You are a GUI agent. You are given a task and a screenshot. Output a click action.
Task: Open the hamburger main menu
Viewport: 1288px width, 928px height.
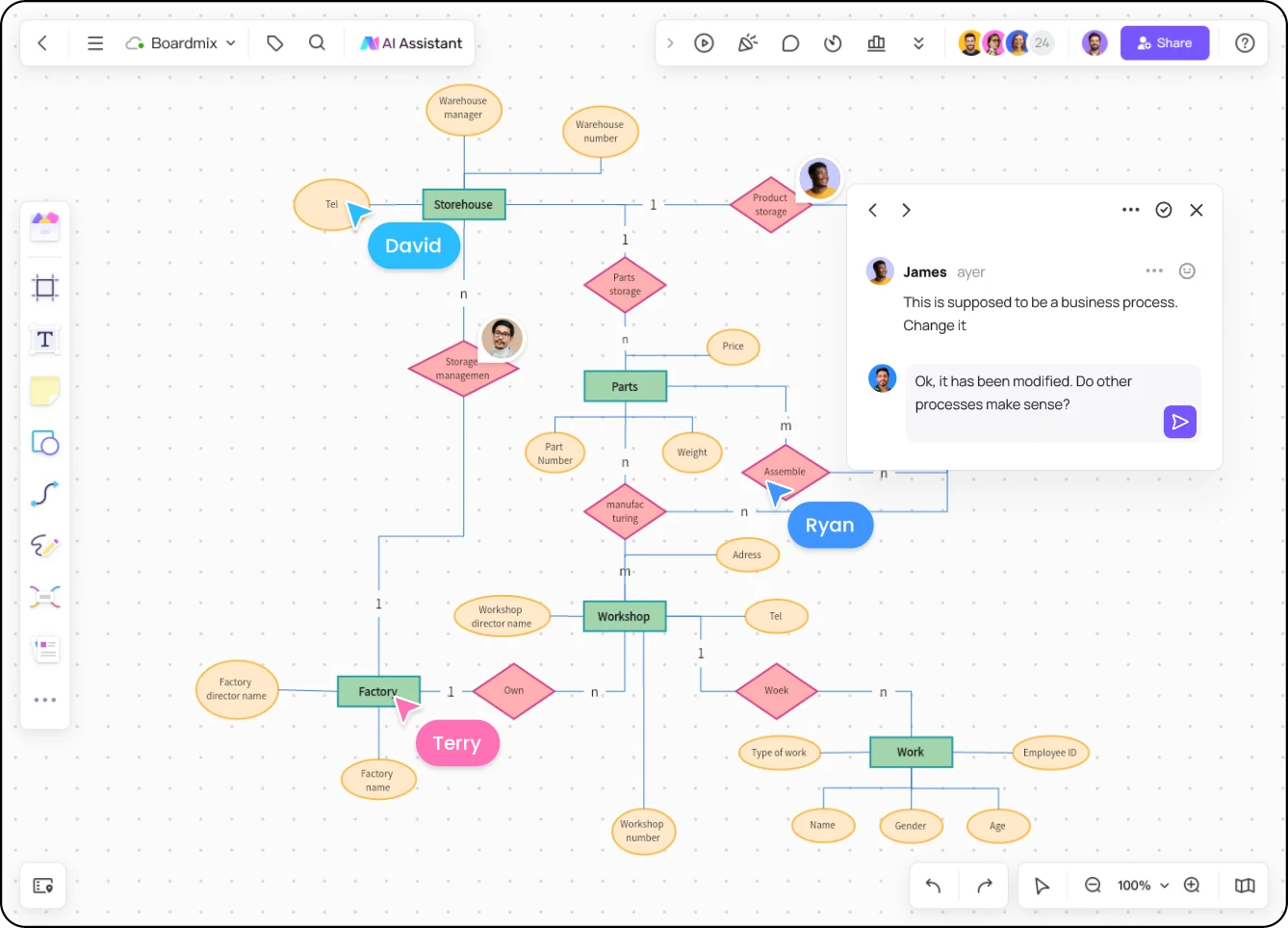click(95, 43)
